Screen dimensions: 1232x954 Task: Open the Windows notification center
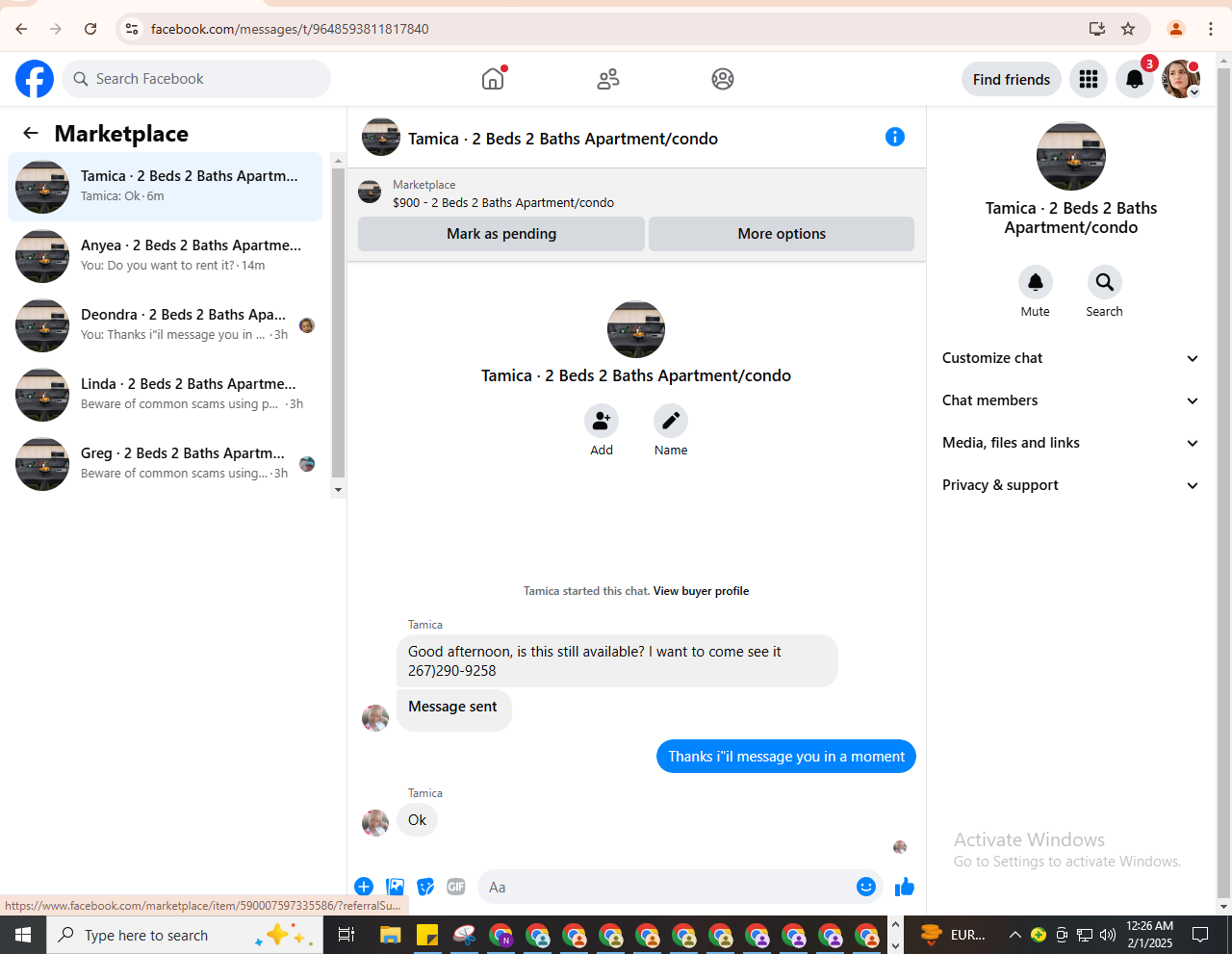[x=1200, y=935]
